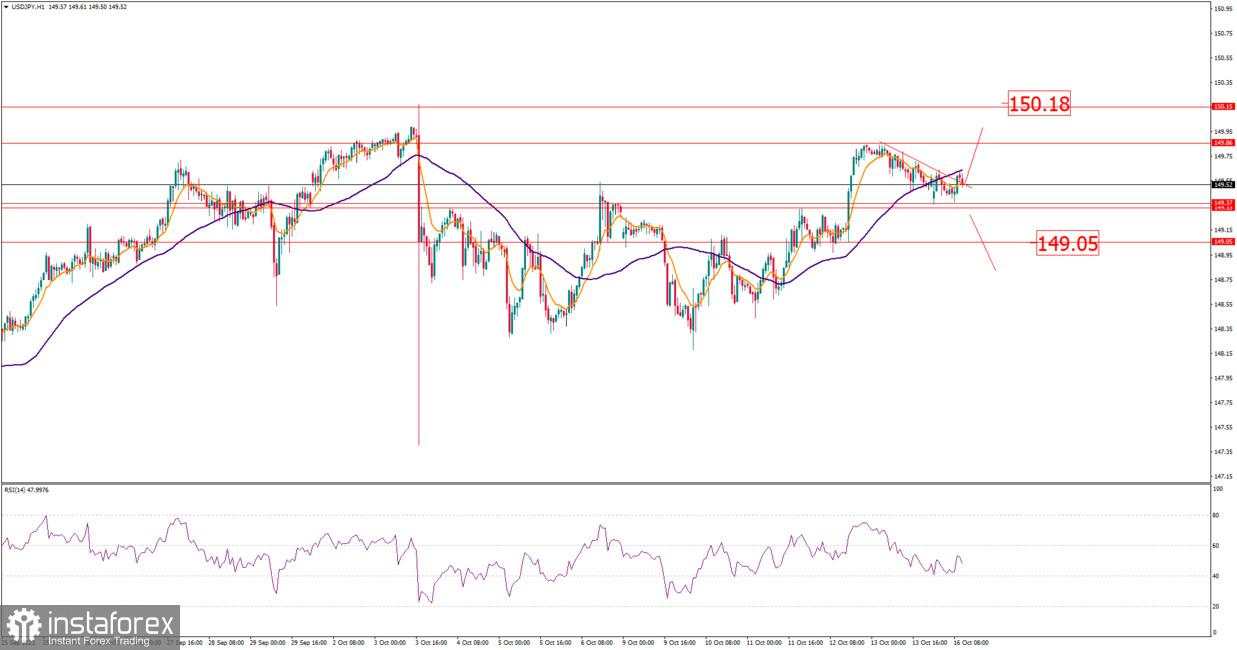1237x650 pixels.
Task: Select the large boxed 149.05 target label
Action: [x=1067, y=242]
